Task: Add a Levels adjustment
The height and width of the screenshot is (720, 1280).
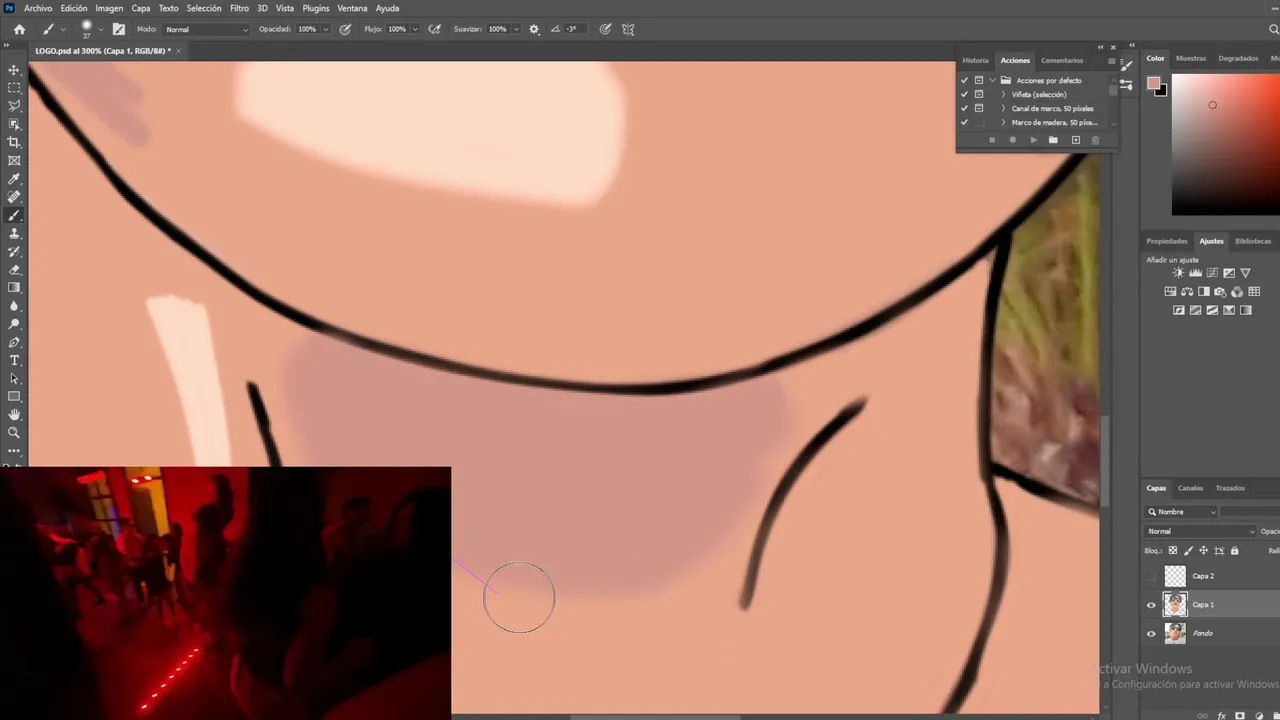Action: pos(1195,273)
